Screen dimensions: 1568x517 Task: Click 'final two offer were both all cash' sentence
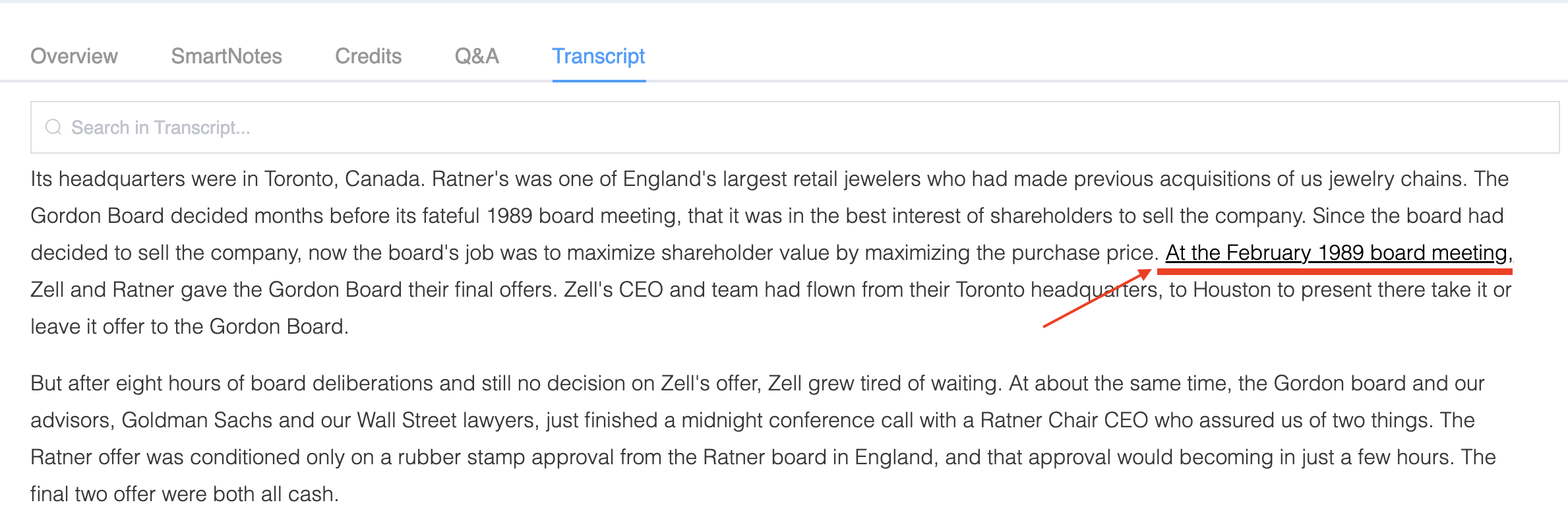[185, 494]
